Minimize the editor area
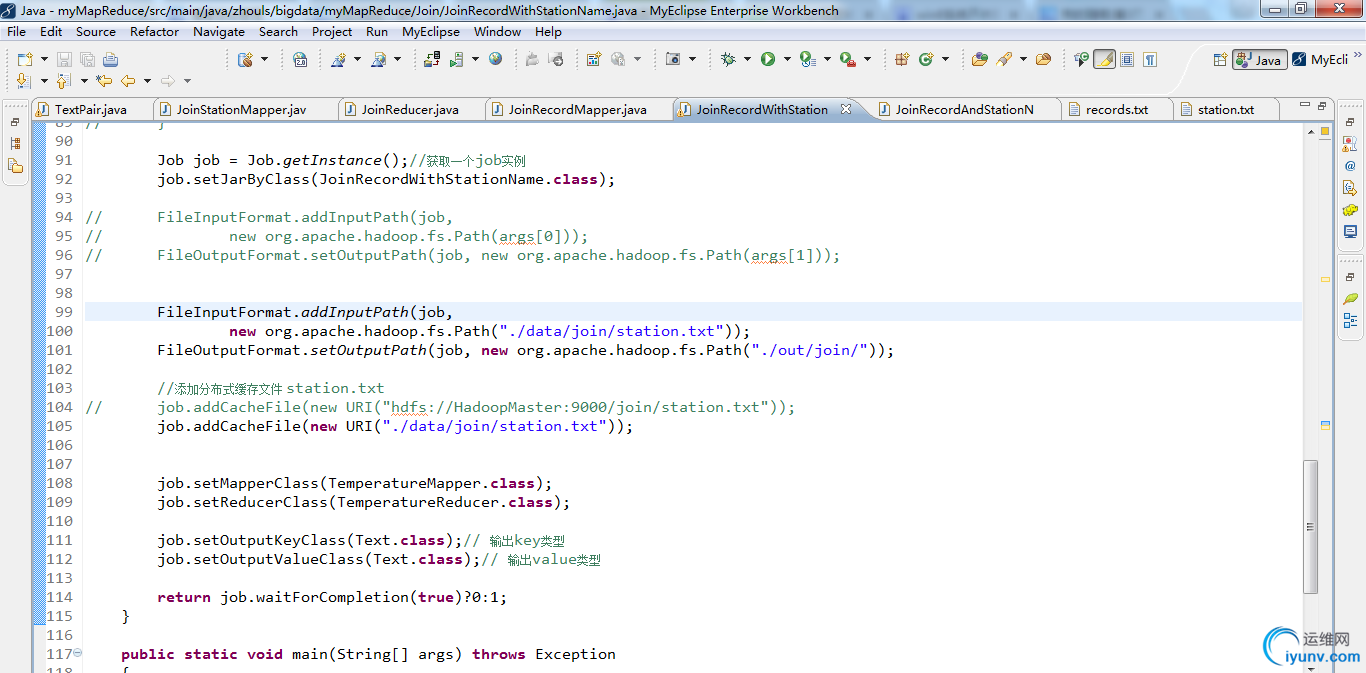The image size is (1366, 673). pyautogui.click(x=1305, y=104)
